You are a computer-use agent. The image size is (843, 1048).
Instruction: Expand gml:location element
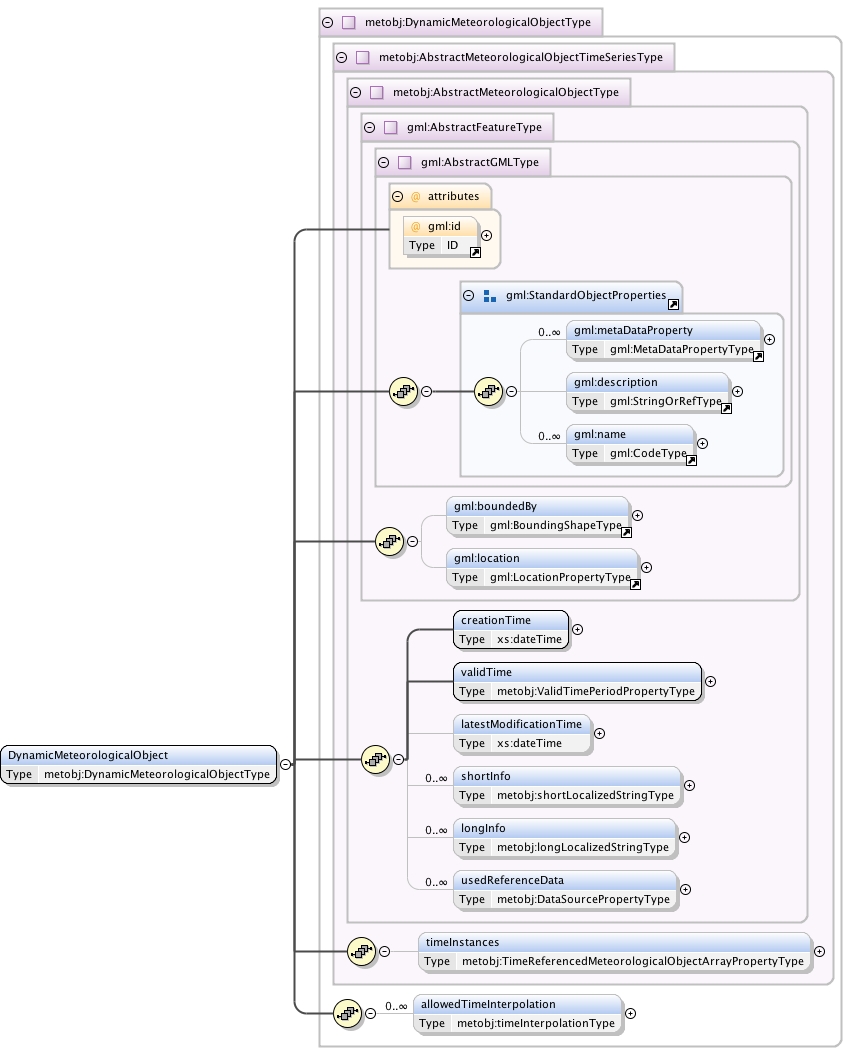(646, 567)
